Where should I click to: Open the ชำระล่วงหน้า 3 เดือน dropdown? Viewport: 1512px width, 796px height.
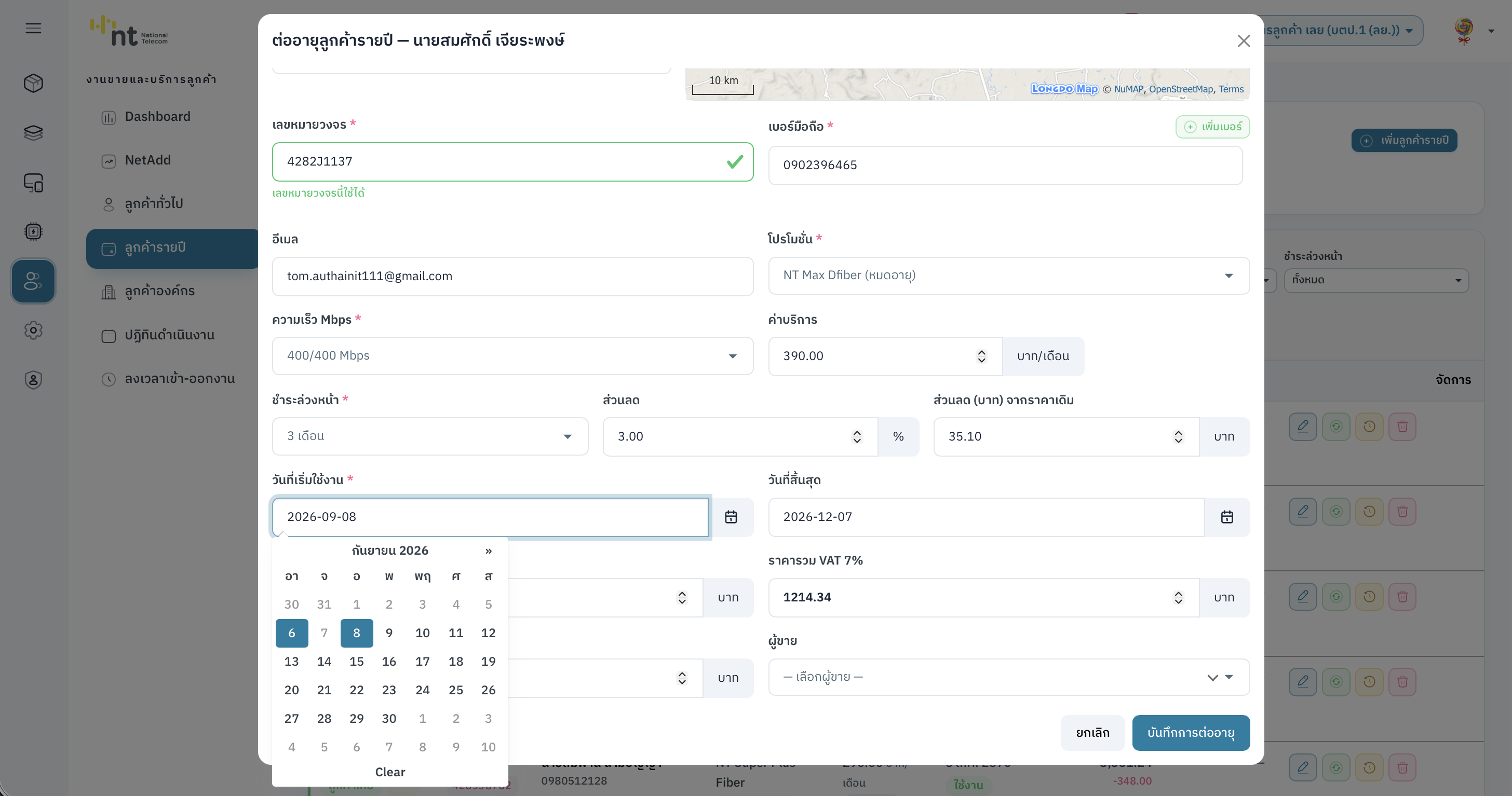(429, 436)
